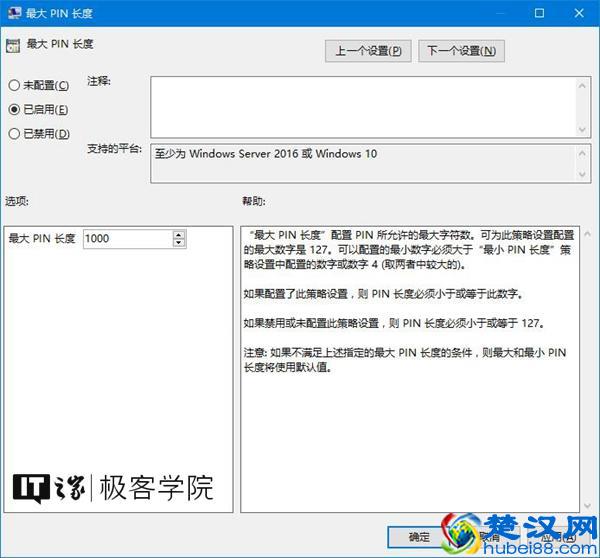
Task: Click the comment box scroll-down arrow
Action: (582, 129)
